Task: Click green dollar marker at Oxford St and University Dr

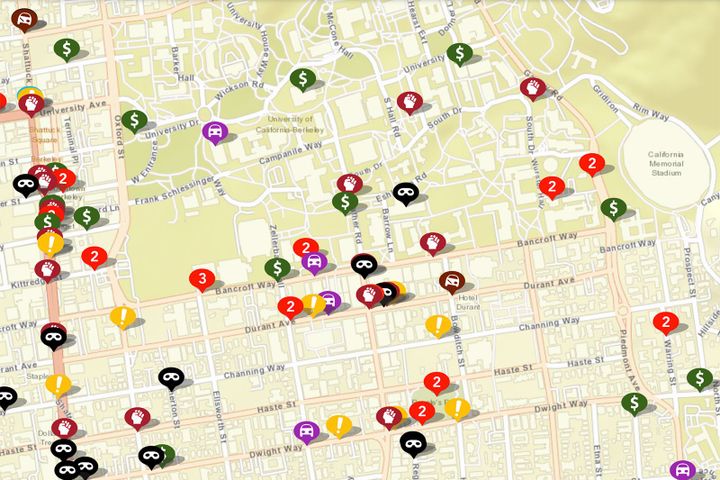Action: point(134,121)
